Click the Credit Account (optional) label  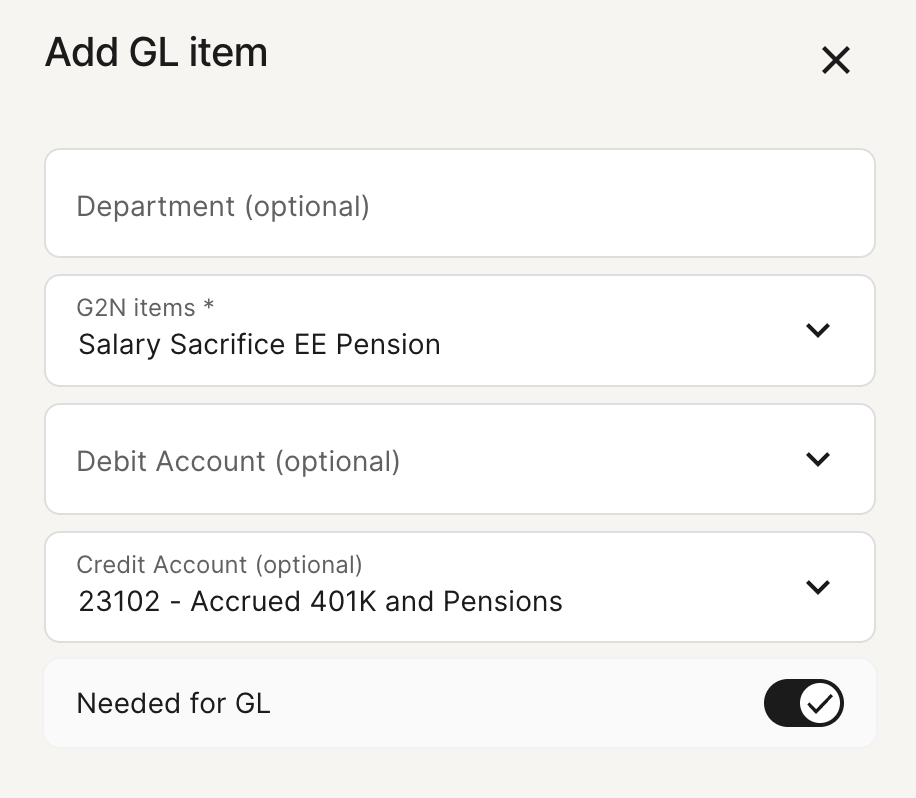coord(219,565)
